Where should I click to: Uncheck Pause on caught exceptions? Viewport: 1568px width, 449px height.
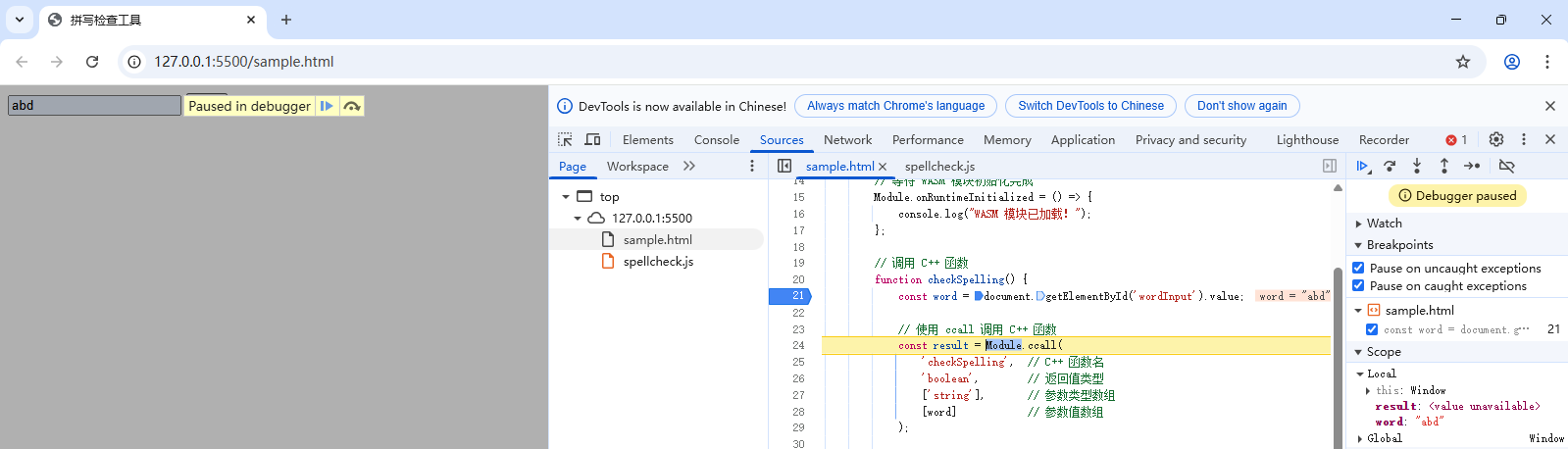[x=1358, y=286]
